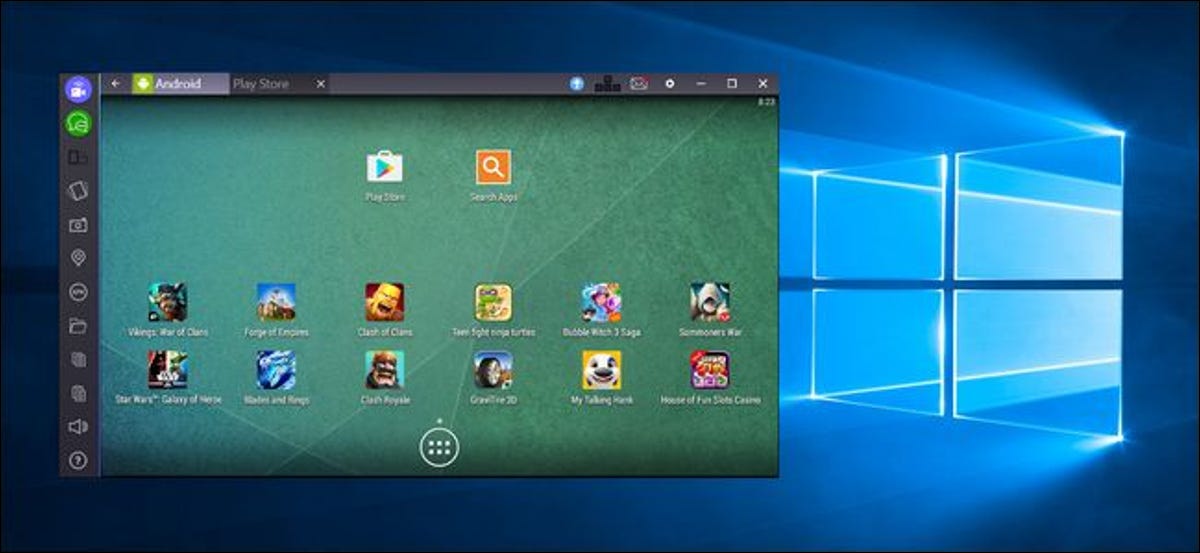The image size is (1200, 553).
Task: Click the rotate screen sidebar icon
Action: coord(78,190)
